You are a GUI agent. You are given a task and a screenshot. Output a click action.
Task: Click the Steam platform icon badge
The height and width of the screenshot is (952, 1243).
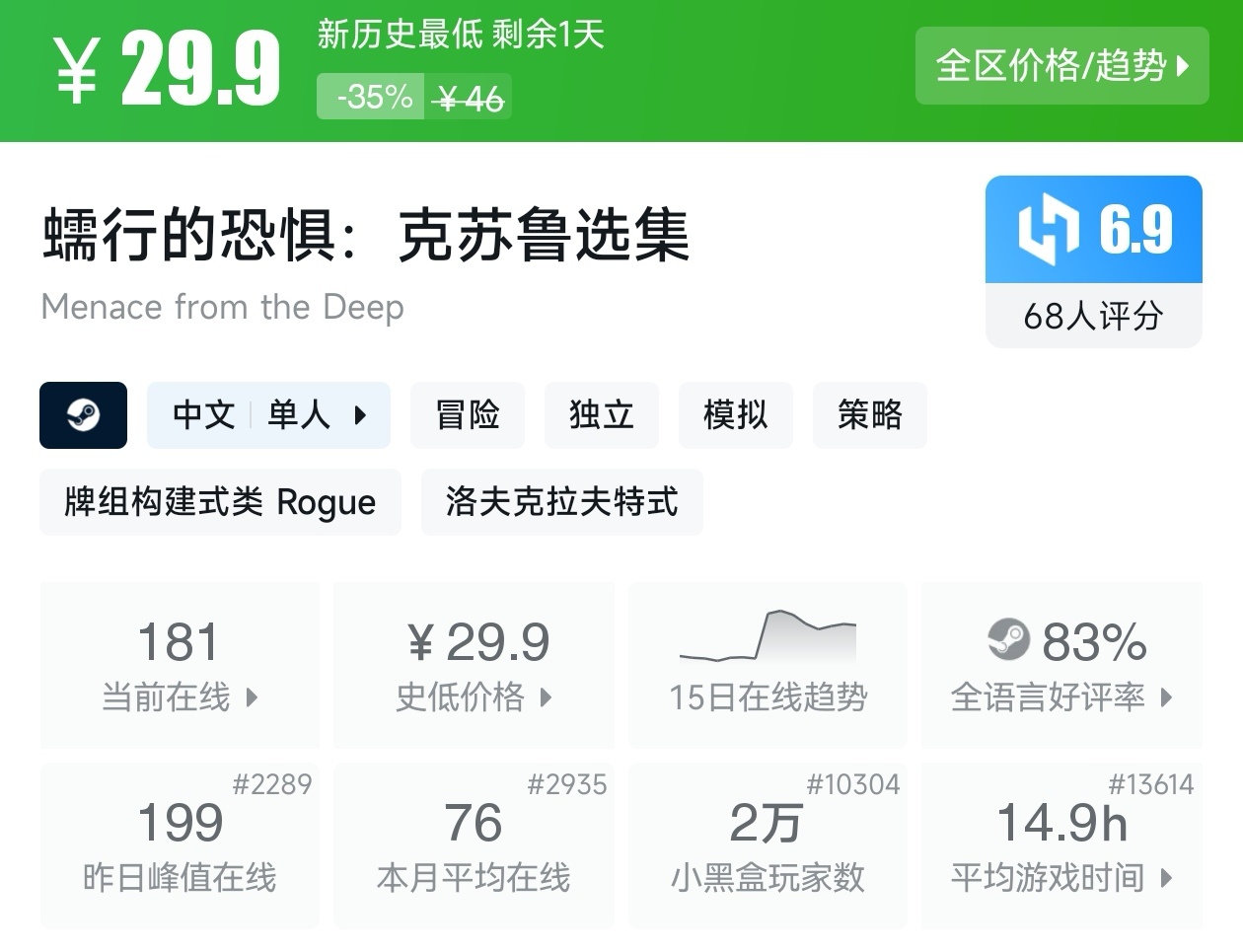[83, 415]
